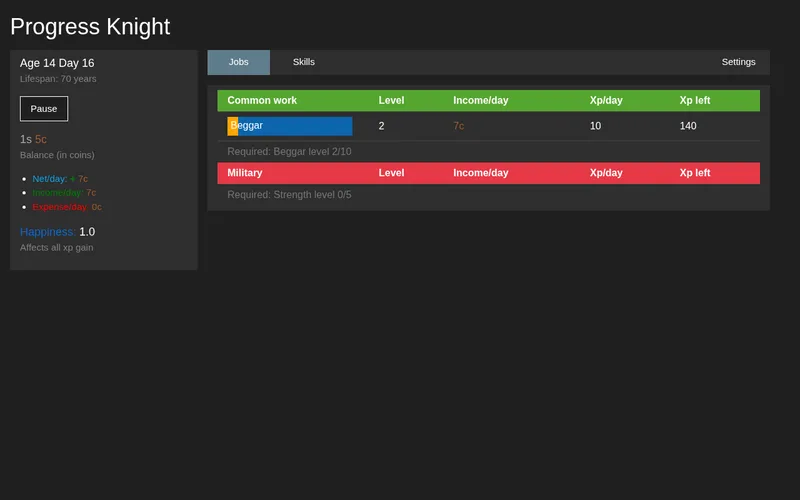This screenshot has height=500, width=800.
Task: Pause the game with the Pause button
Action: 44,109
